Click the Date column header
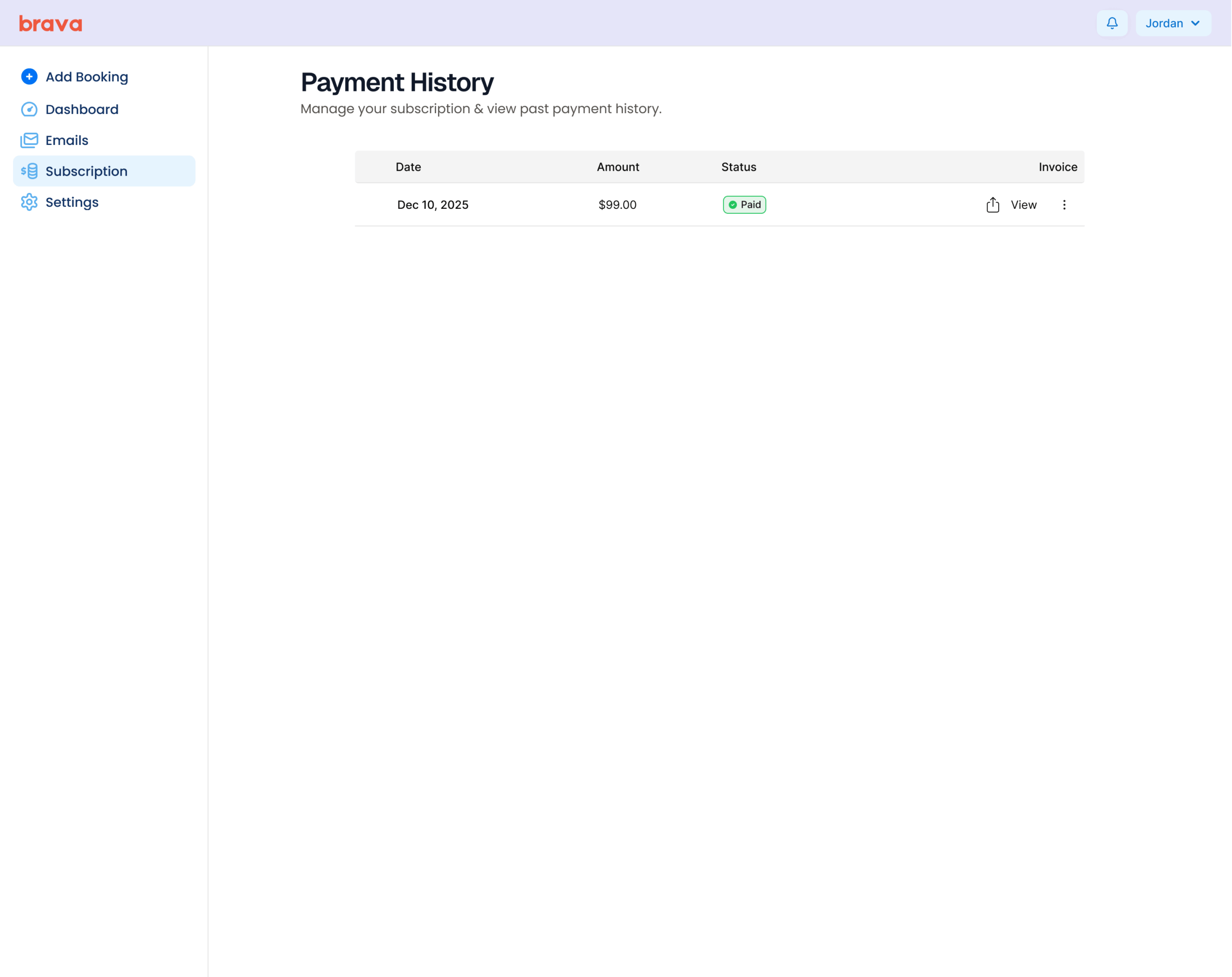This screenshot has width=1232, height=977. 408,167
